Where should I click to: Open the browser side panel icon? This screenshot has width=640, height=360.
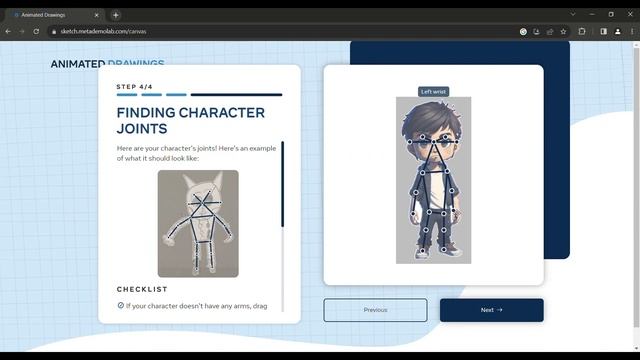point(604,31)
